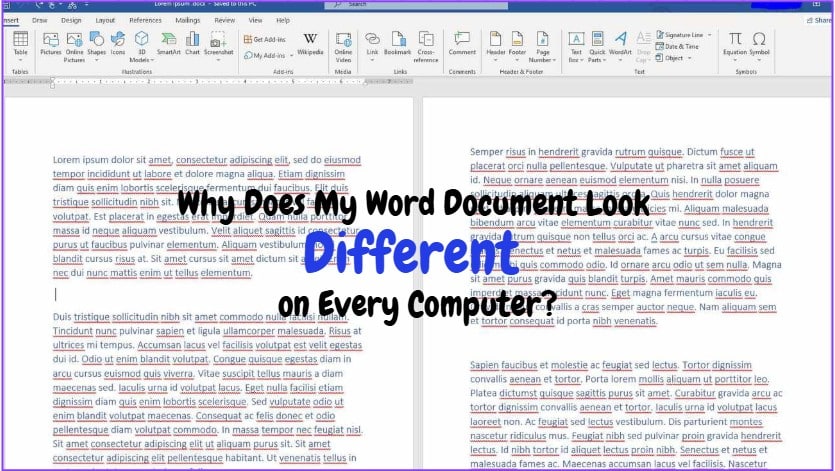Expand the Shapes gallery
835x471 pixels.
point(96,60)
